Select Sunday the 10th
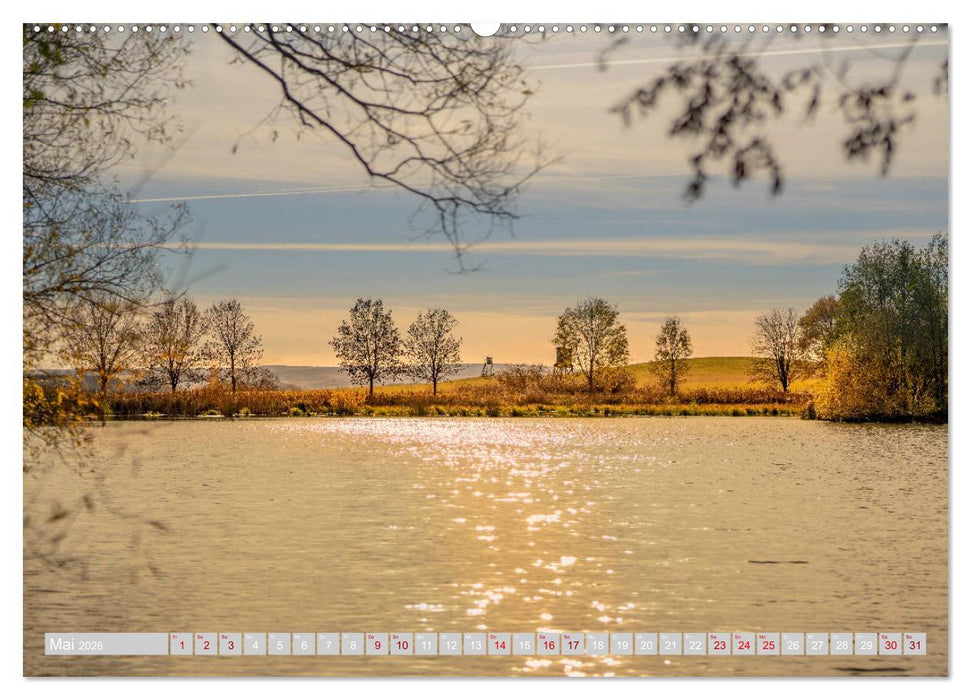Screen dimensions: 971x700 tap(404, 646)
